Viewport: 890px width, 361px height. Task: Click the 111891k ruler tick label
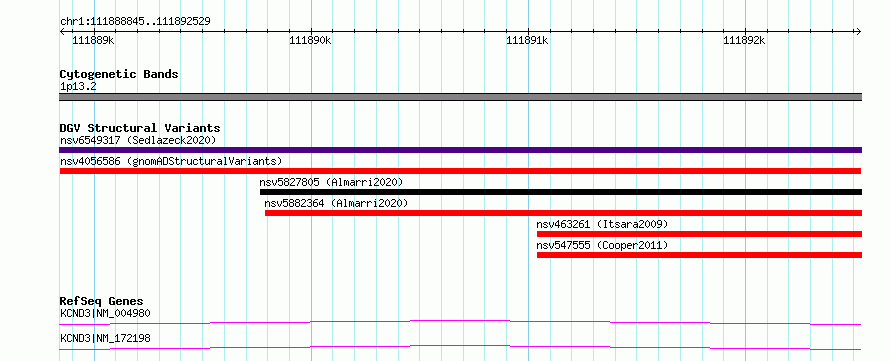pos(527,40)
